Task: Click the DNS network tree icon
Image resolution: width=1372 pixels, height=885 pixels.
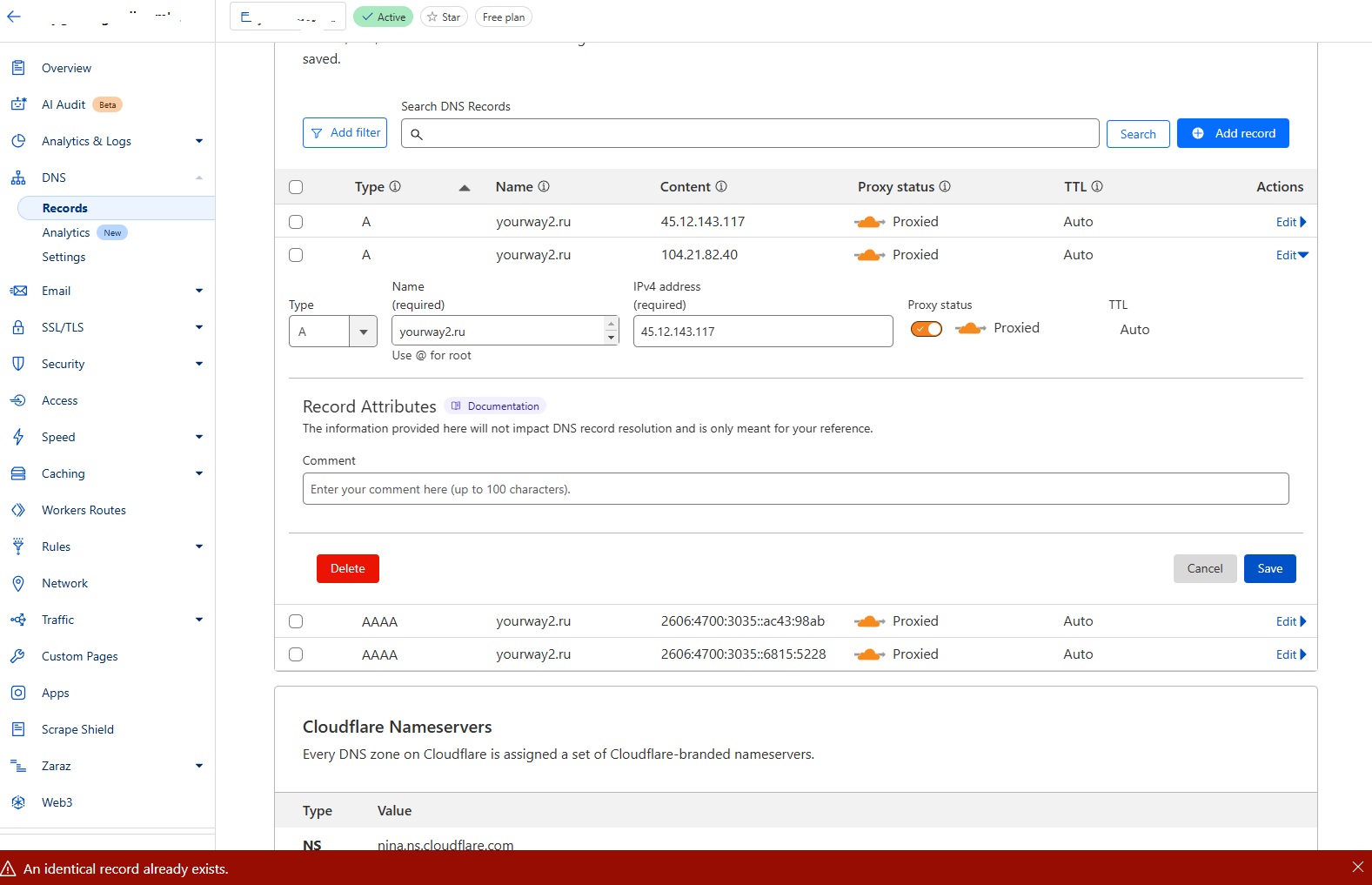Action: [18, 178]
